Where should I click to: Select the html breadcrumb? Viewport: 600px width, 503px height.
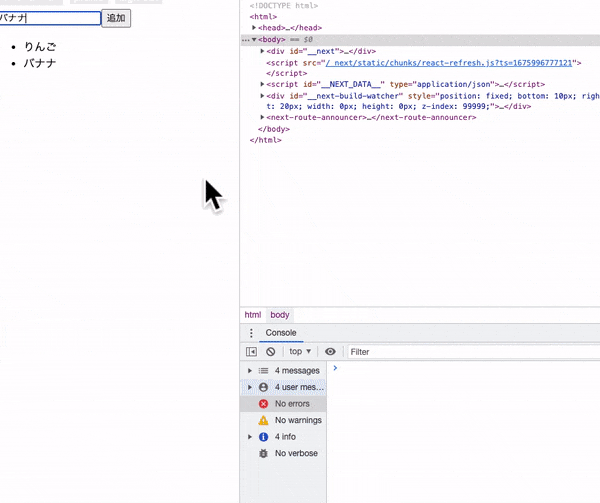click(x=253, y=315)
